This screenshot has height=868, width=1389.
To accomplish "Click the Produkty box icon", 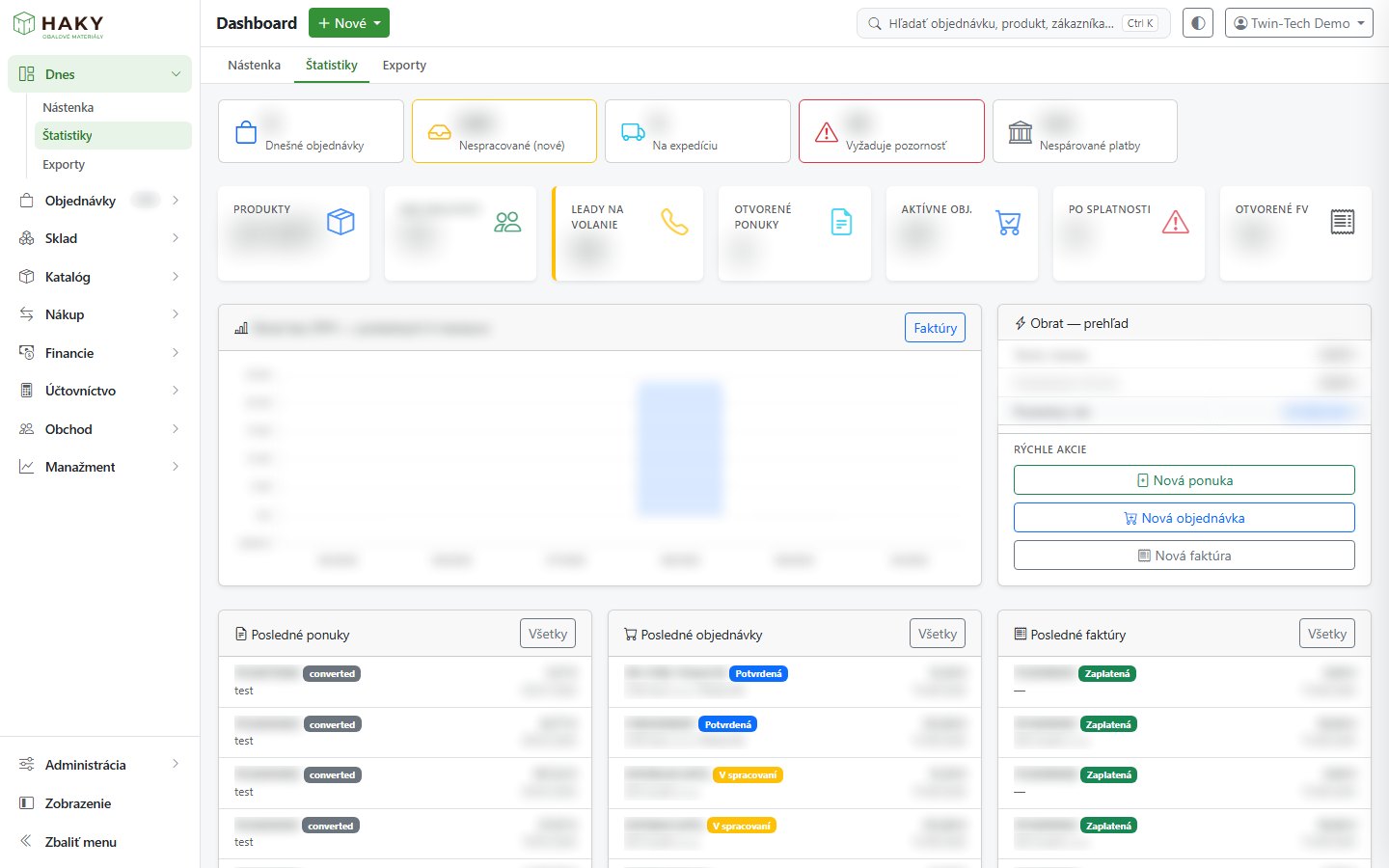I will pos(340,222).
